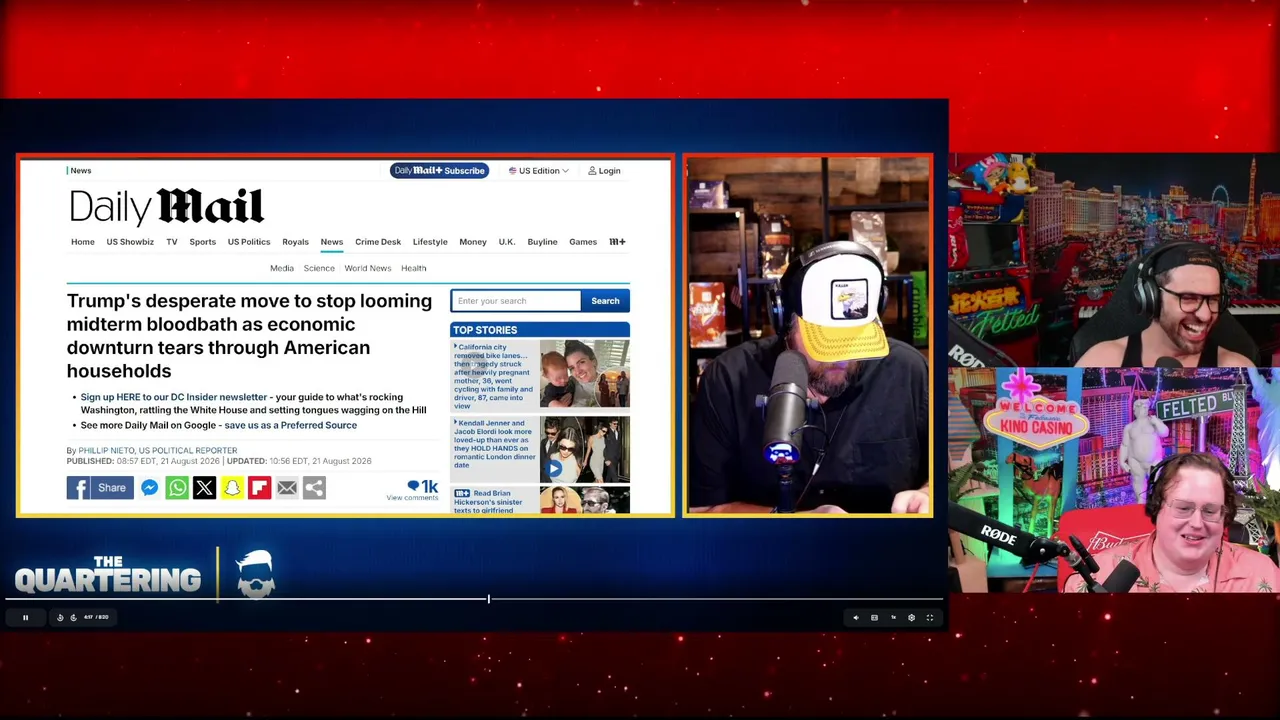The image size is (1280, 720).
Task: Select the World News sub-navigation tab
Action: point(368,268)
